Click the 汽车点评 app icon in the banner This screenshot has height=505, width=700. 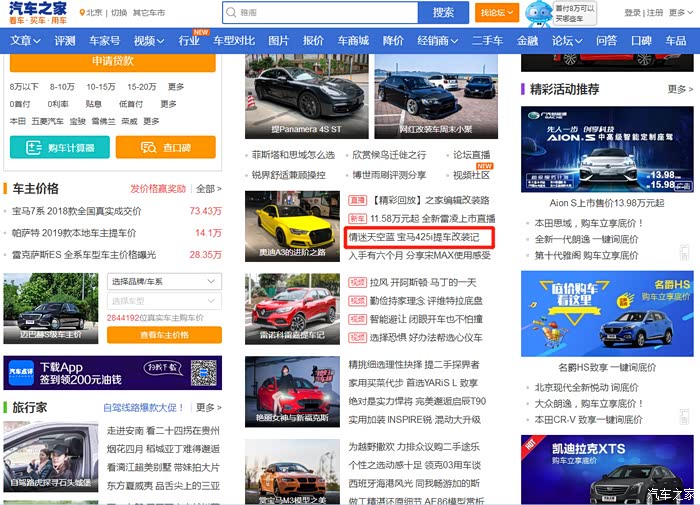click(22, 374)
